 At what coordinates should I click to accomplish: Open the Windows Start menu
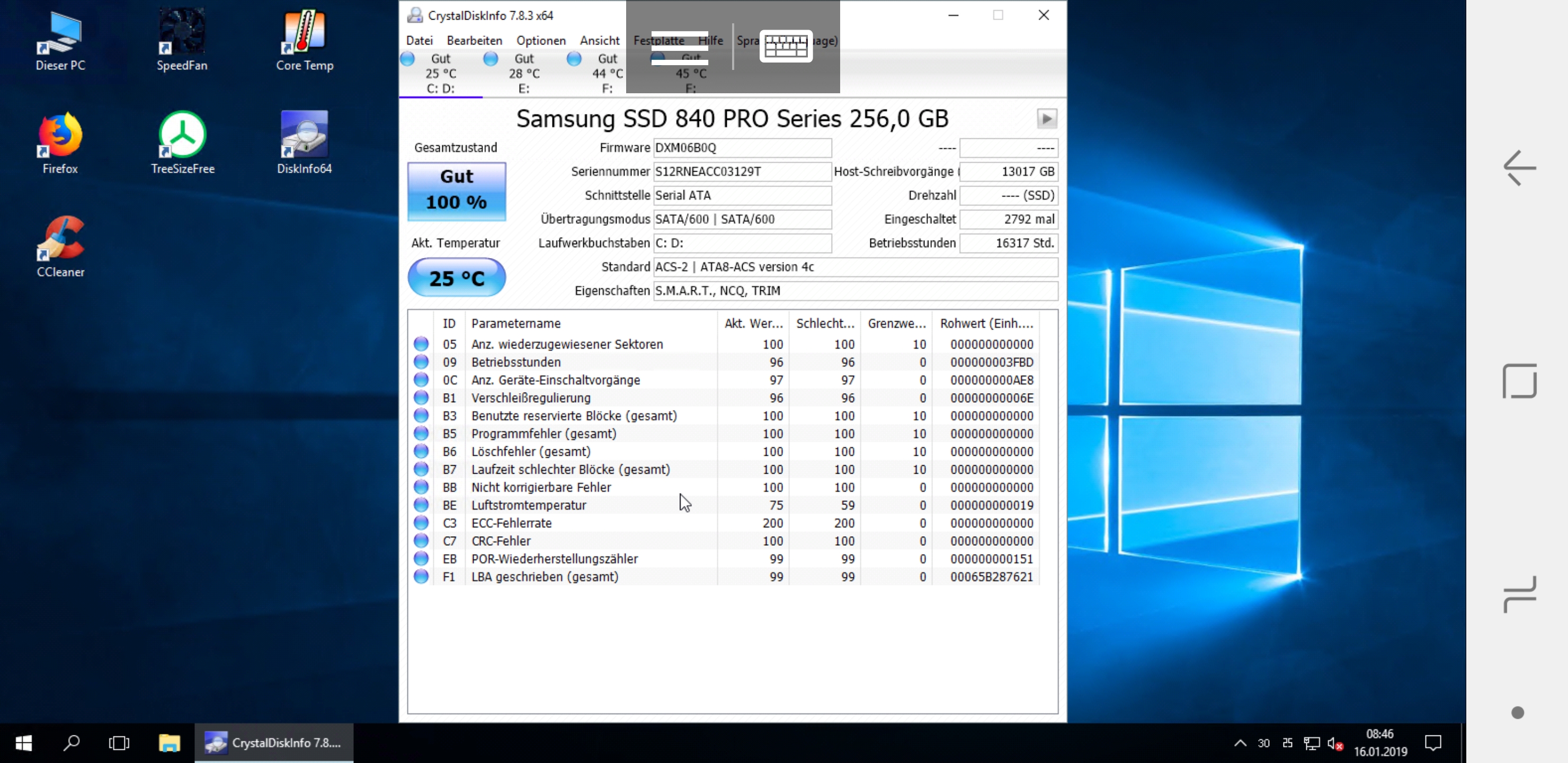(x=24, y=743)
